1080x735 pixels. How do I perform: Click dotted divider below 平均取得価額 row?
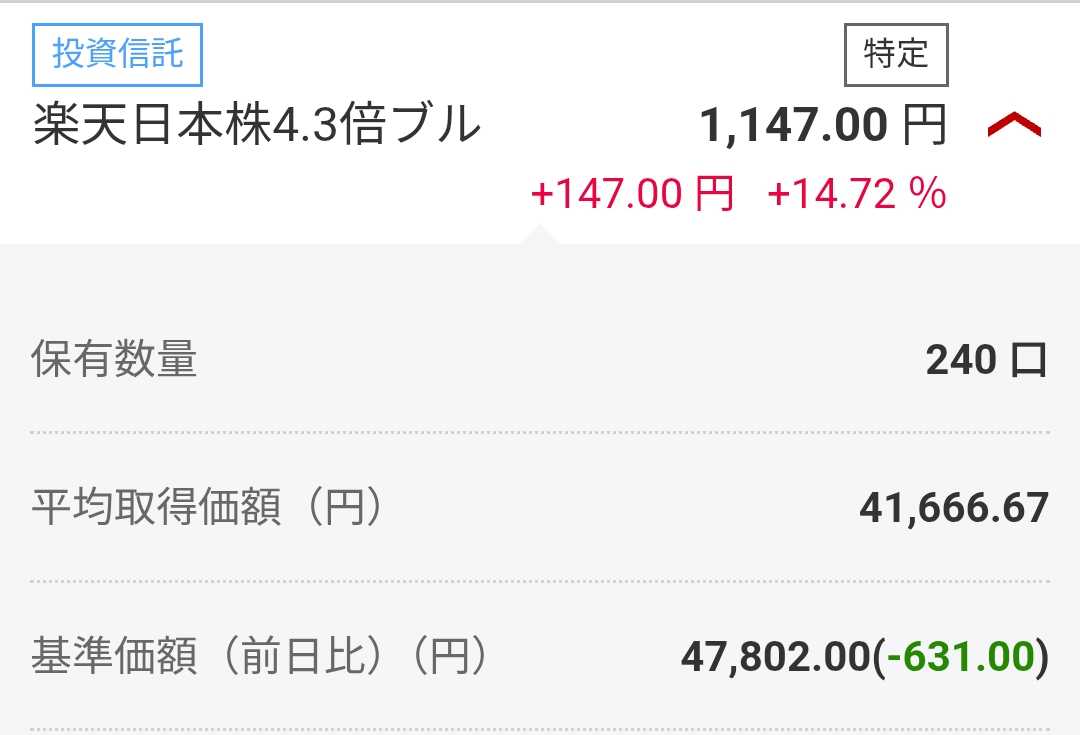tap(540, 581)
